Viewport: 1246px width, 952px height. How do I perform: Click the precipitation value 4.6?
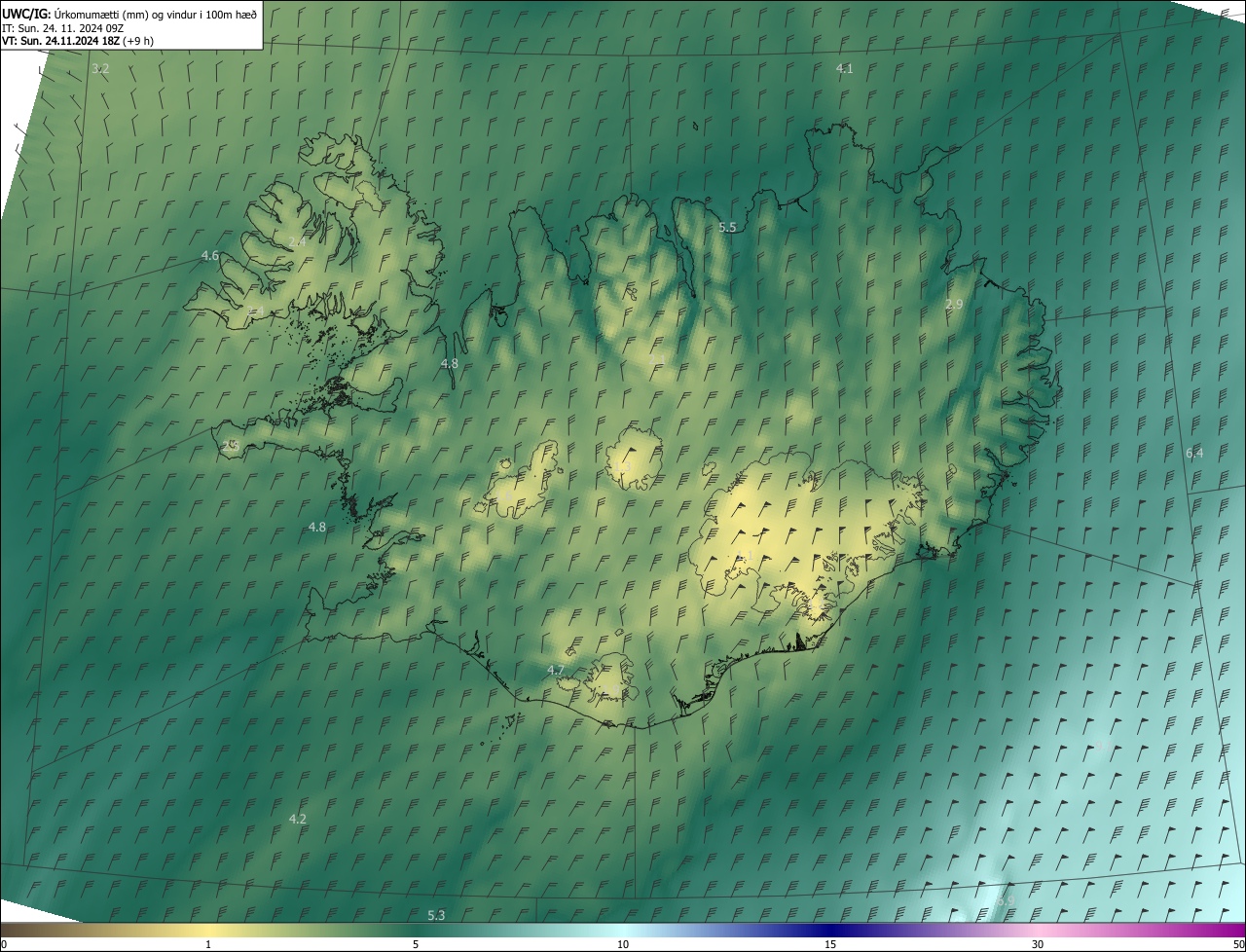209,256
